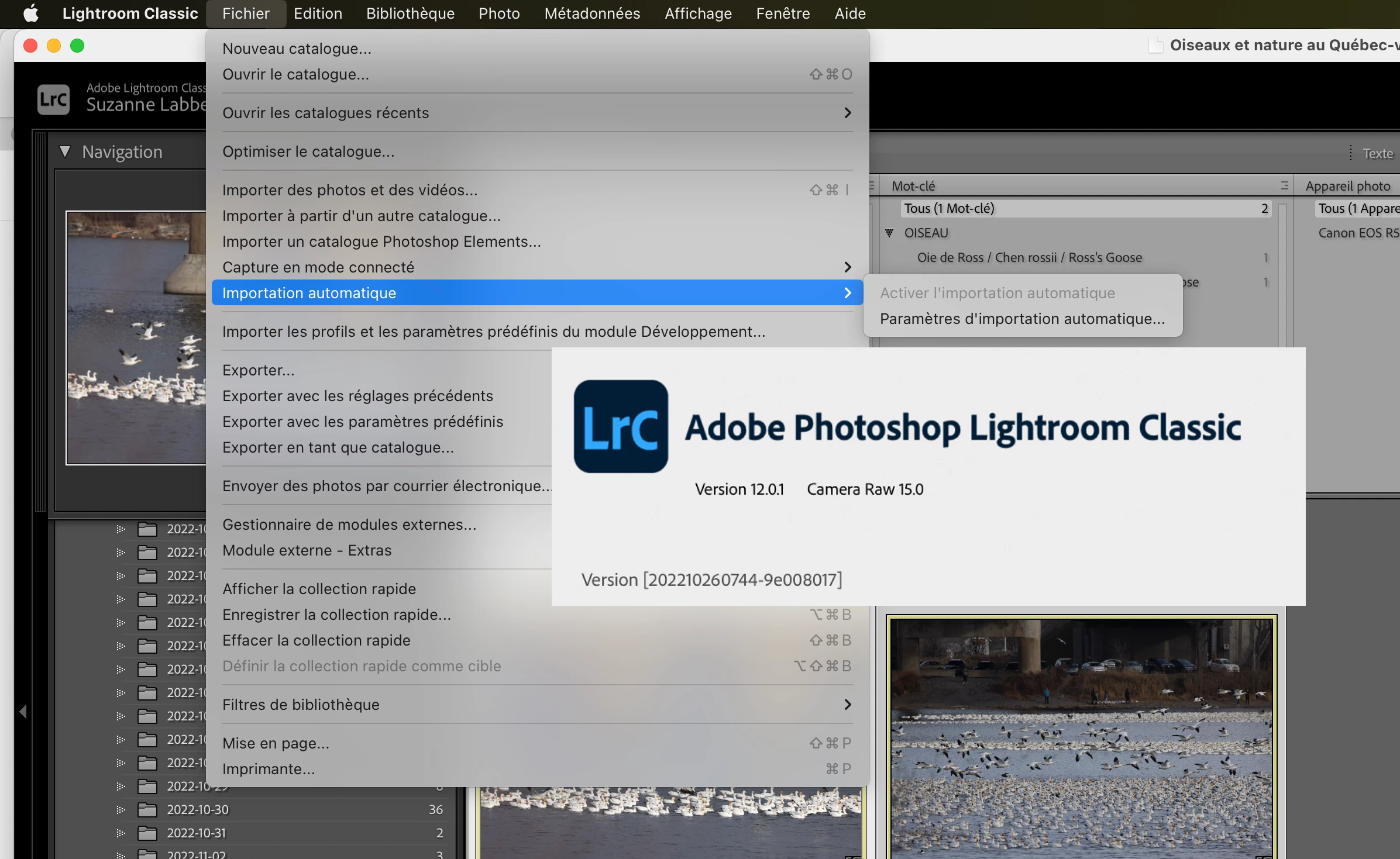The width and height of the screenshot is (1400, 859).
Task: Open the Mot-clé column options icon
Action: [x=1284, y=186]
